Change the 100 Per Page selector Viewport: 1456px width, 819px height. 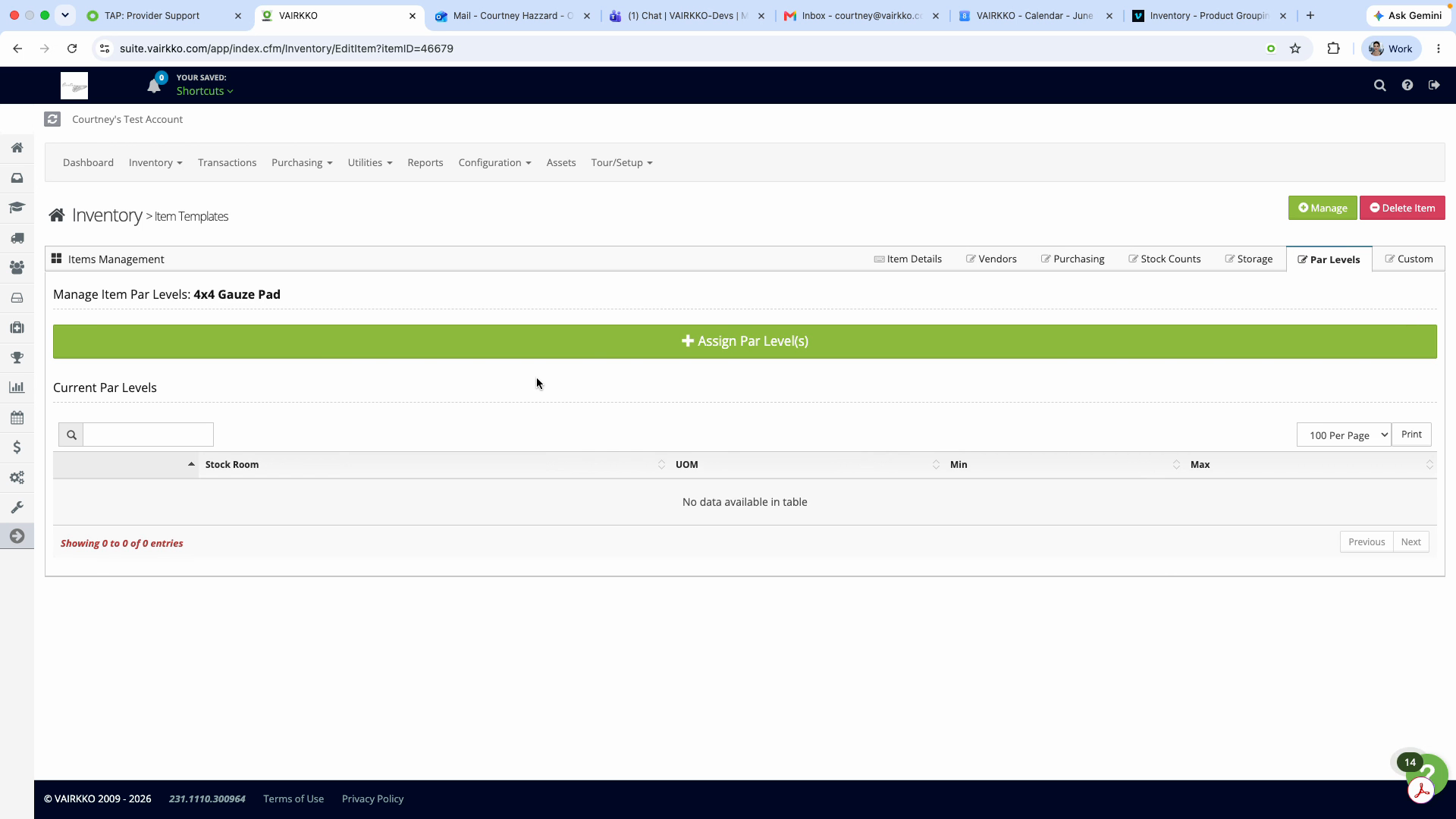point(1344,435)
